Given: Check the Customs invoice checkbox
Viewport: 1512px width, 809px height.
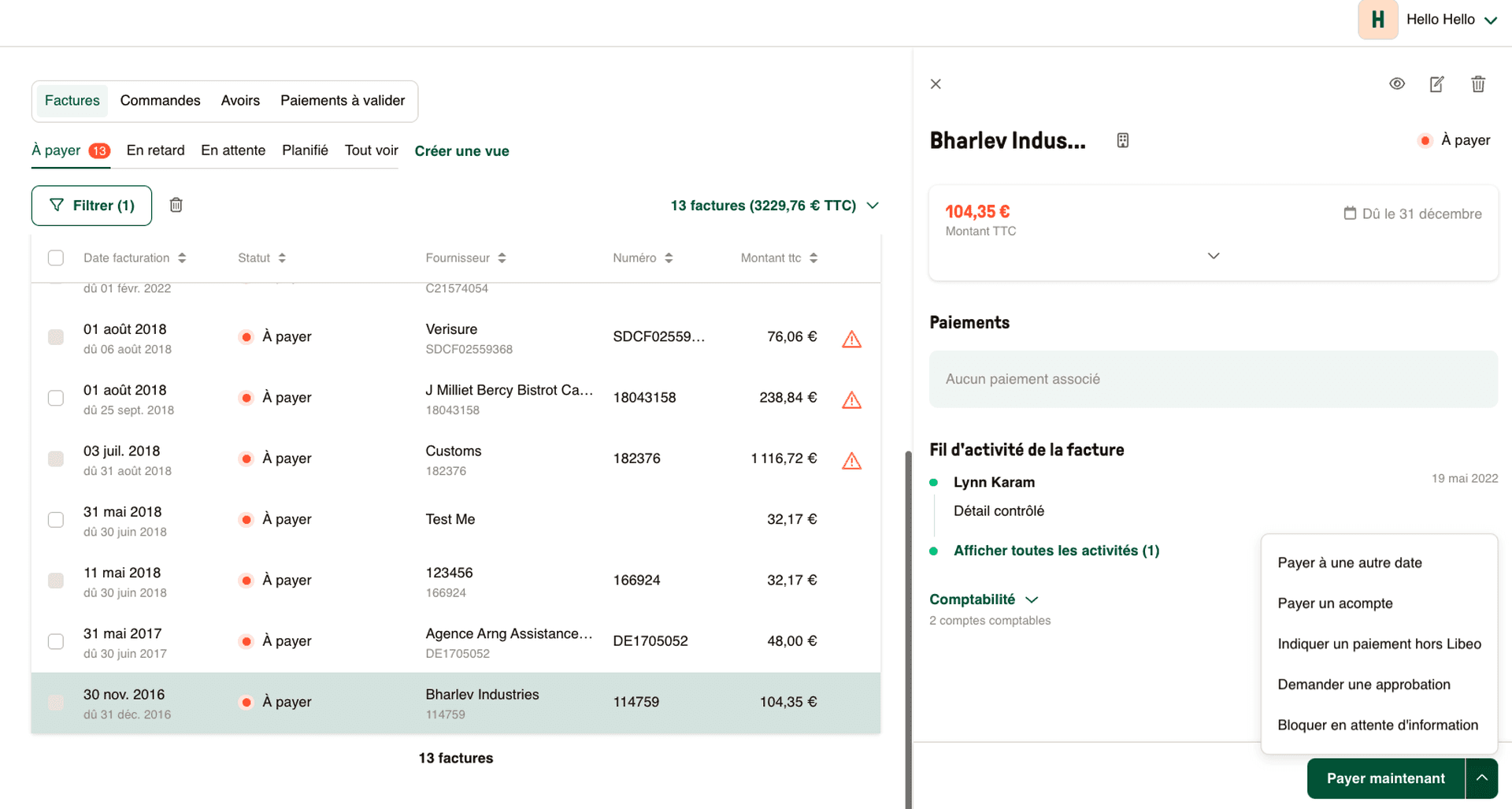Looking at the screenshot, I should (56, 458).
